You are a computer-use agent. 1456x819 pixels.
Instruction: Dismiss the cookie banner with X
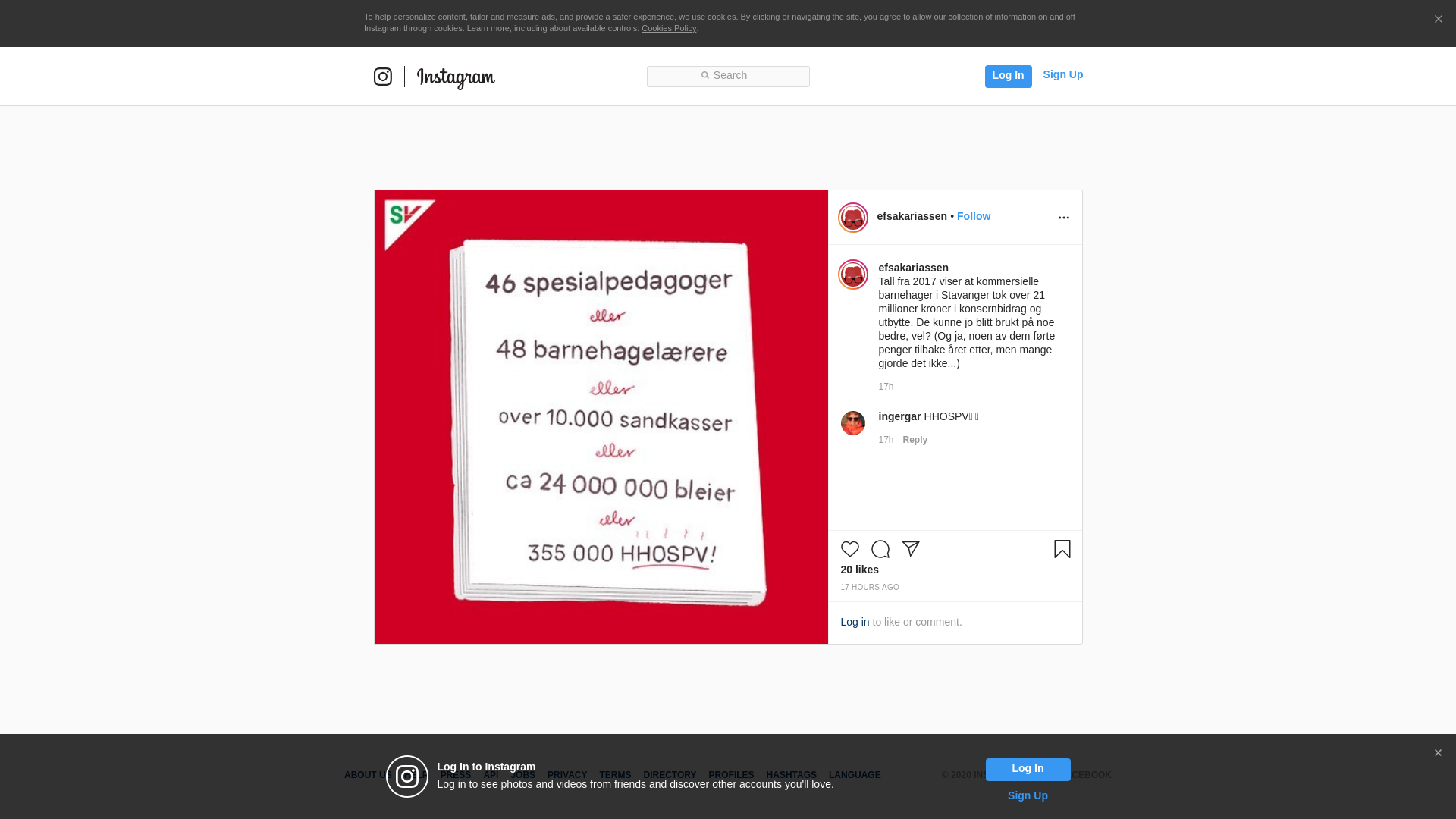(1439, 20)
